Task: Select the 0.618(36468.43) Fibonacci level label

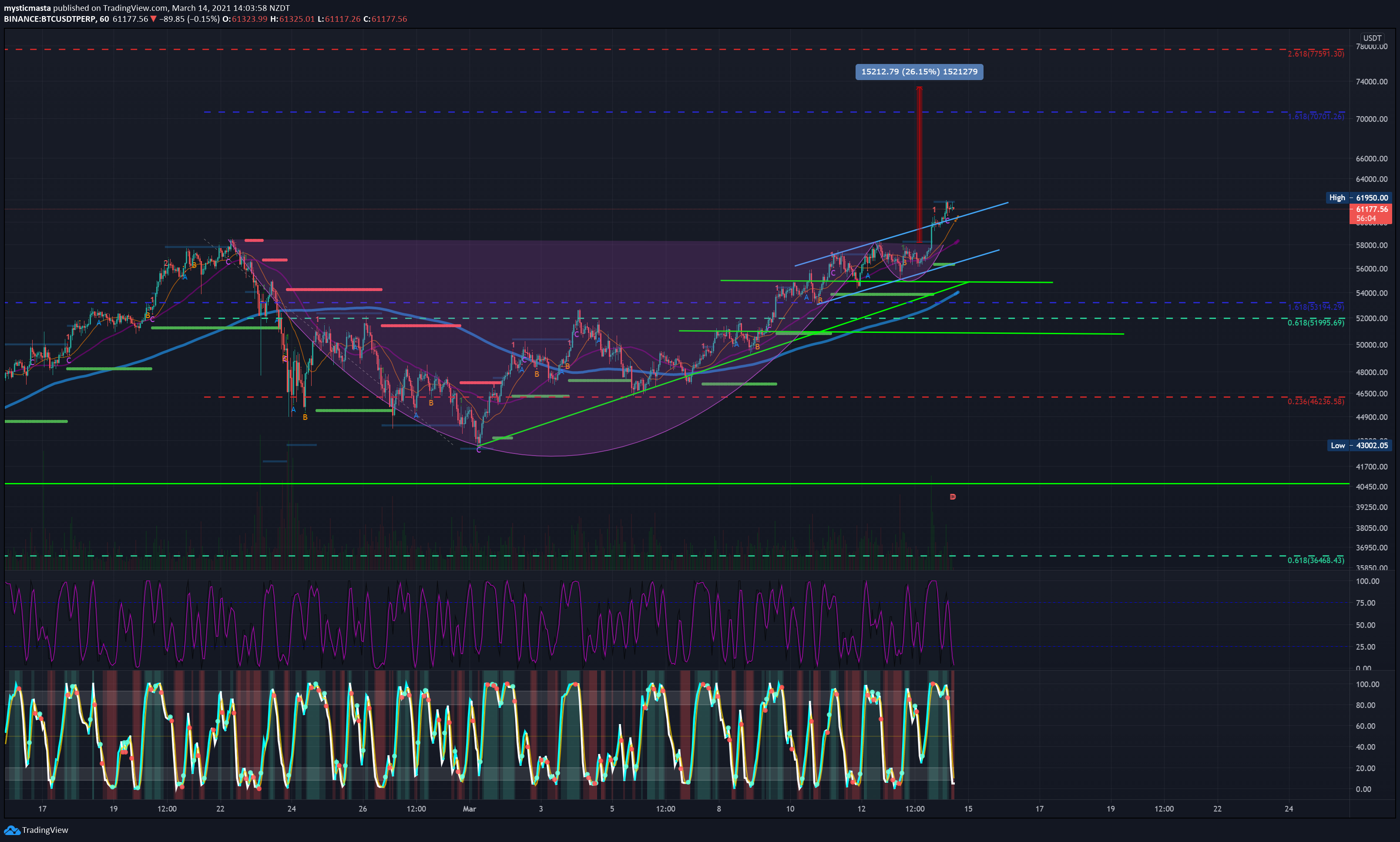Action: [1316, 560]
